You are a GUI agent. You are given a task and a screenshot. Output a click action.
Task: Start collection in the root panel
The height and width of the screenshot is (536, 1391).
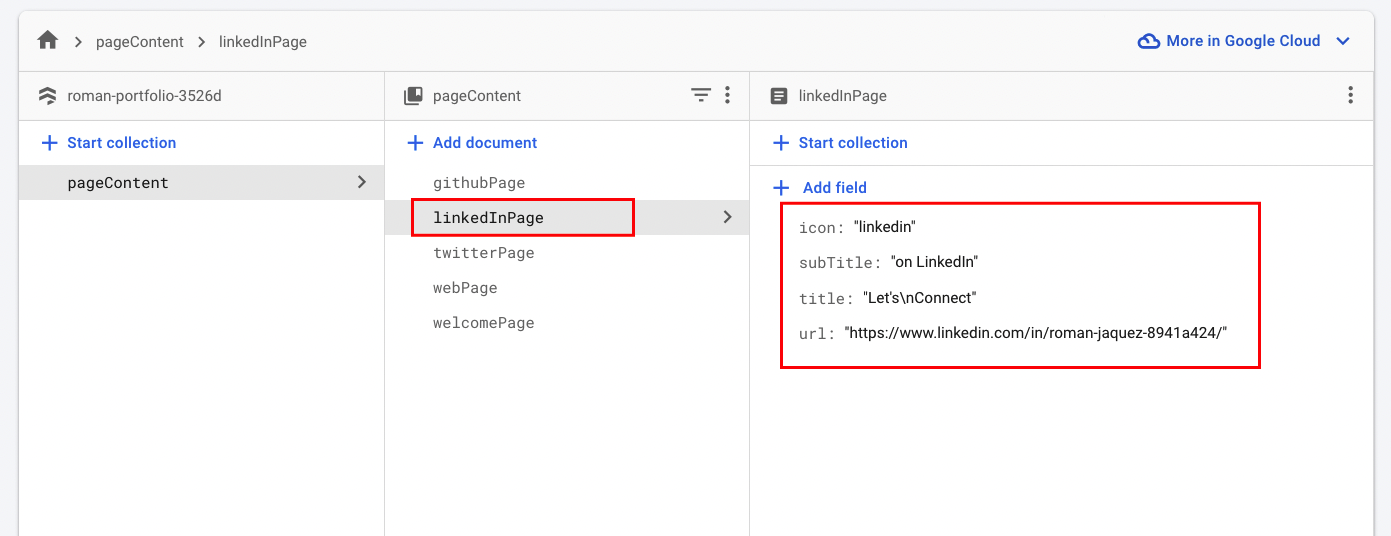coord(108,143)
